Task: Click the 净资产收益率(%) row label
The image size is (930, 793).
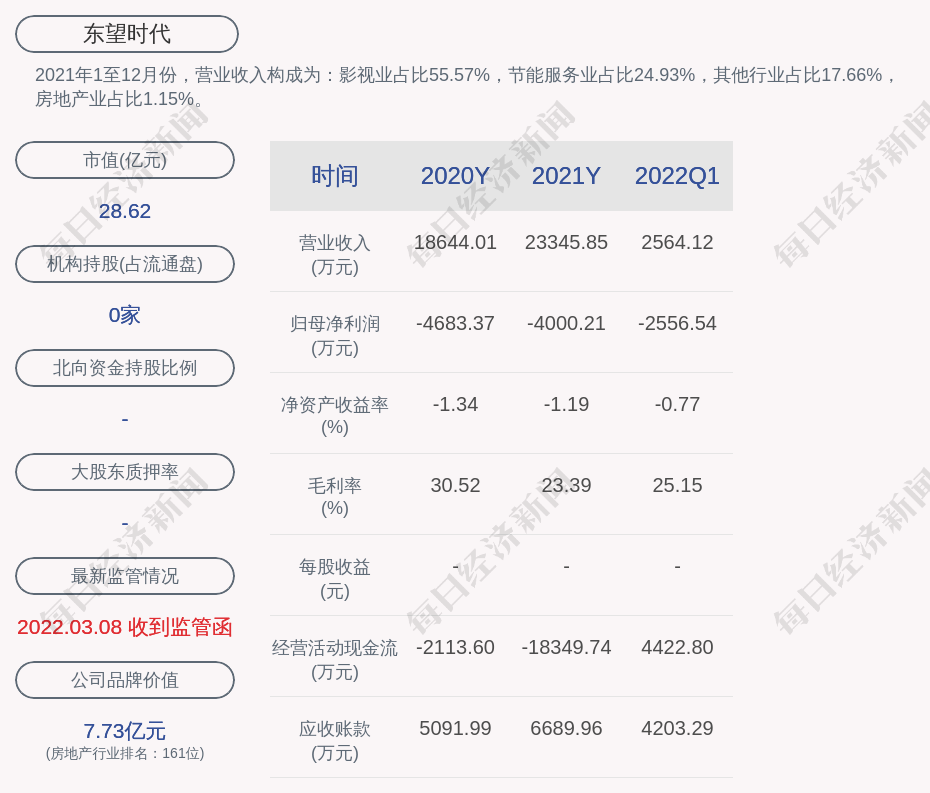Action: [x=335, y=416]
